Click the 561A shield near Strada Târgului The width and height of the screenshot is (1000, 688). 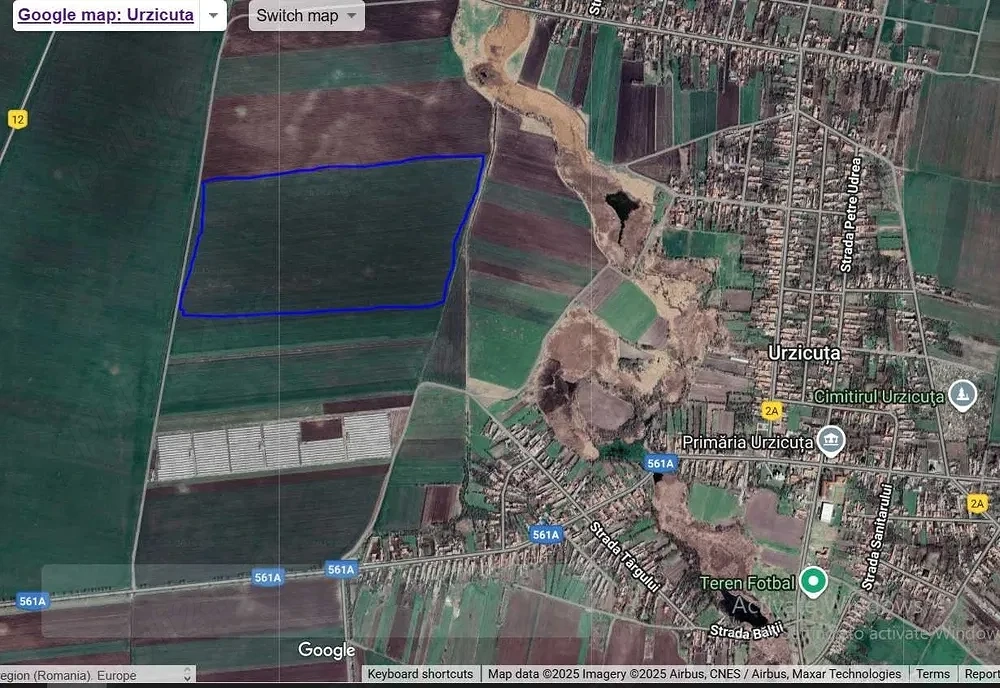[x=546, y=534]
